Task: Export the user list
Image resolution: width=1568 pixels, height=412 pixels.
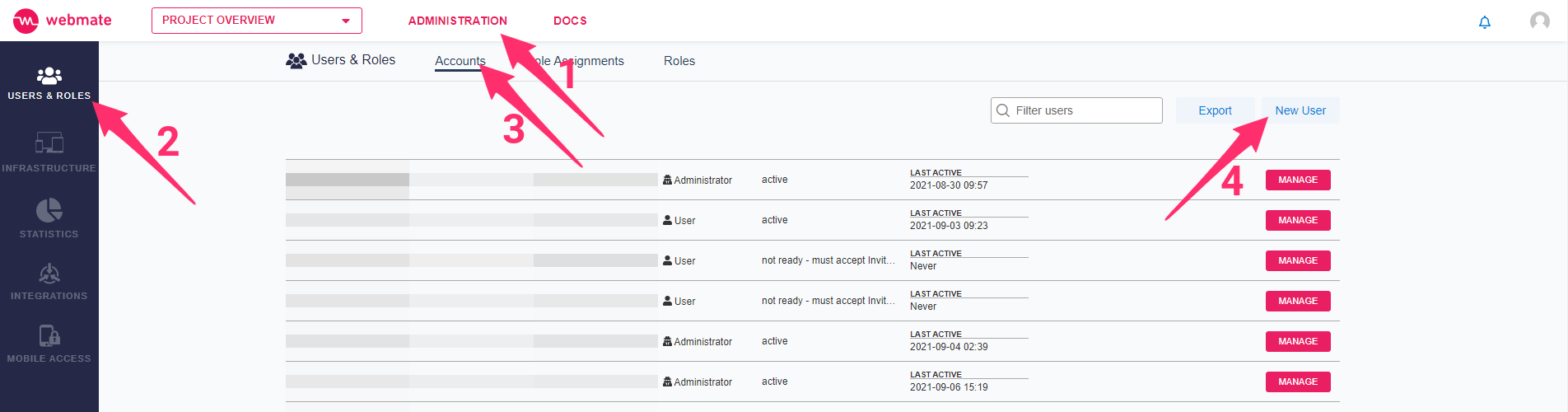Action: click(x=1215, y=110)
